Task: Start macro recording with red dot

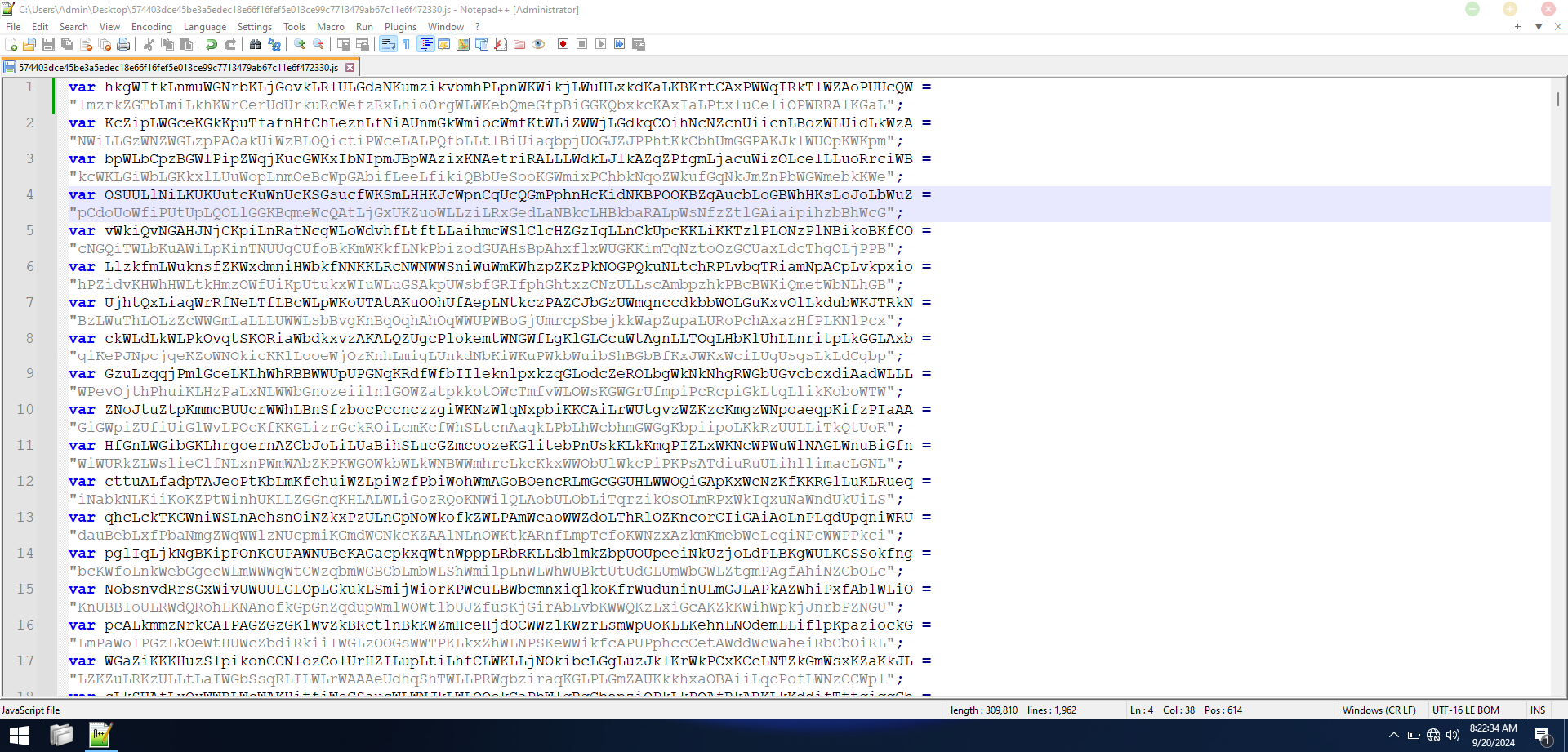Action: click(x=563, y=44)
